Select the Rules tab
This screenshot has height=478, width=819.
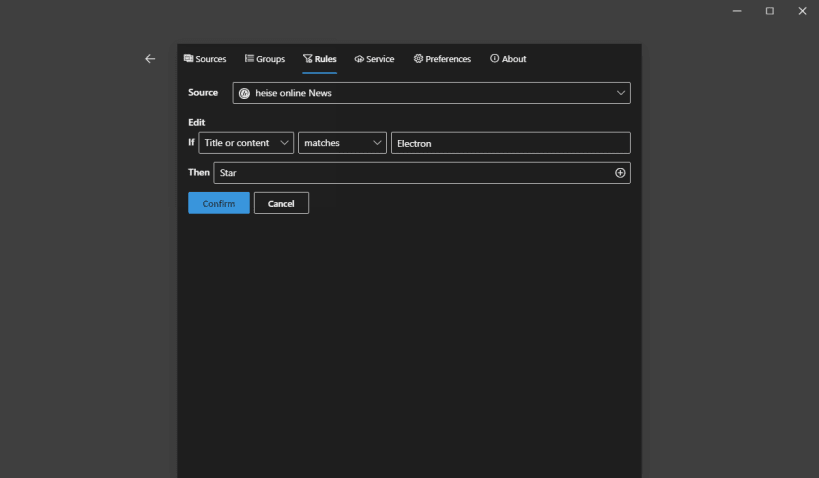pos(319,59)
